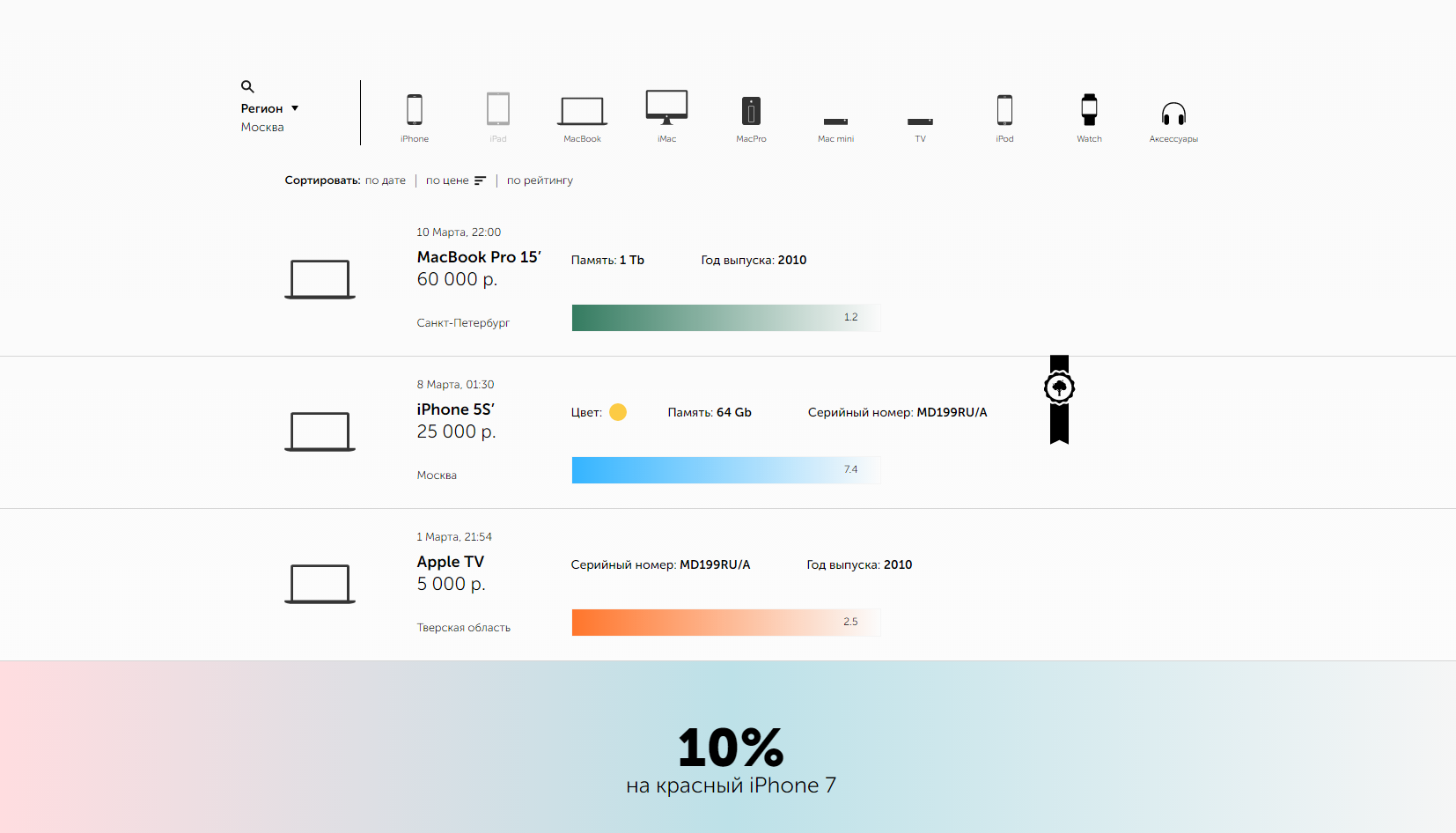Click the 60 000 р. price
The image size is (1456, 833).
(x=457, y=279)
